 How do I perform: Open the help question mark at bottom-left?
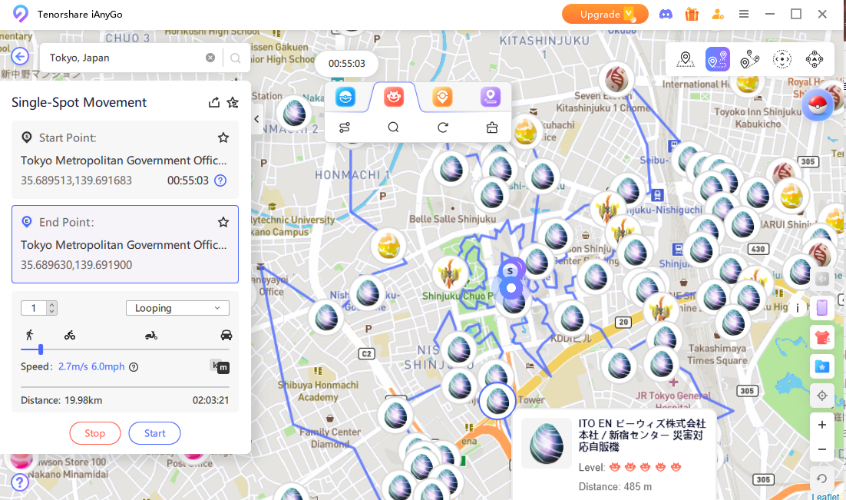point(19,482)
